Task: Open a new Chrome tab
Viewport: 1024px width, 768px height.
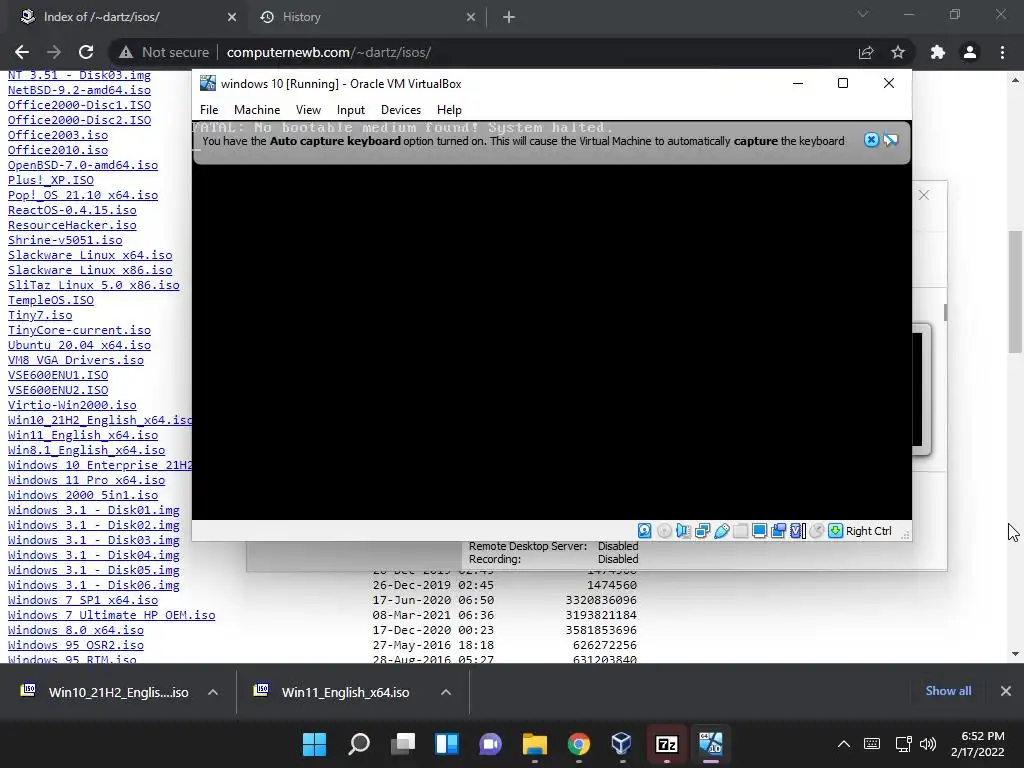Action: click(509, 17)
